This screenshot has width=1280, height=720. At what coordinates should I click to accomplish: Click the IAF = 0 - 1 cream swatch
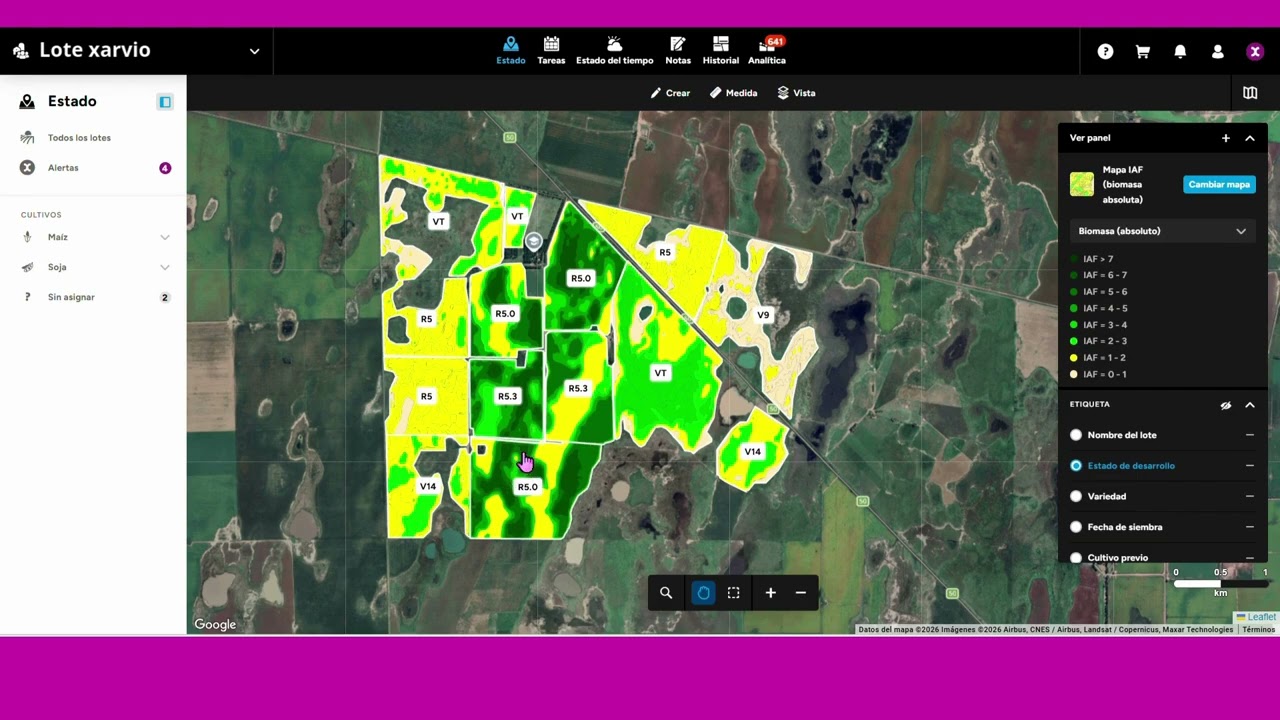(x=1074, y=374)
